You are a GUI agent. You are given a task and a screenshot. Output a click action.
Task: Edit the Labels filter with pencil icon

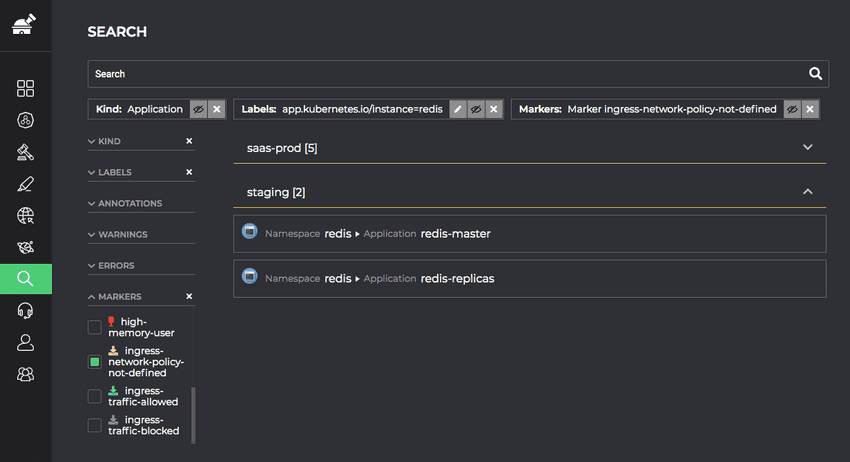458,109
